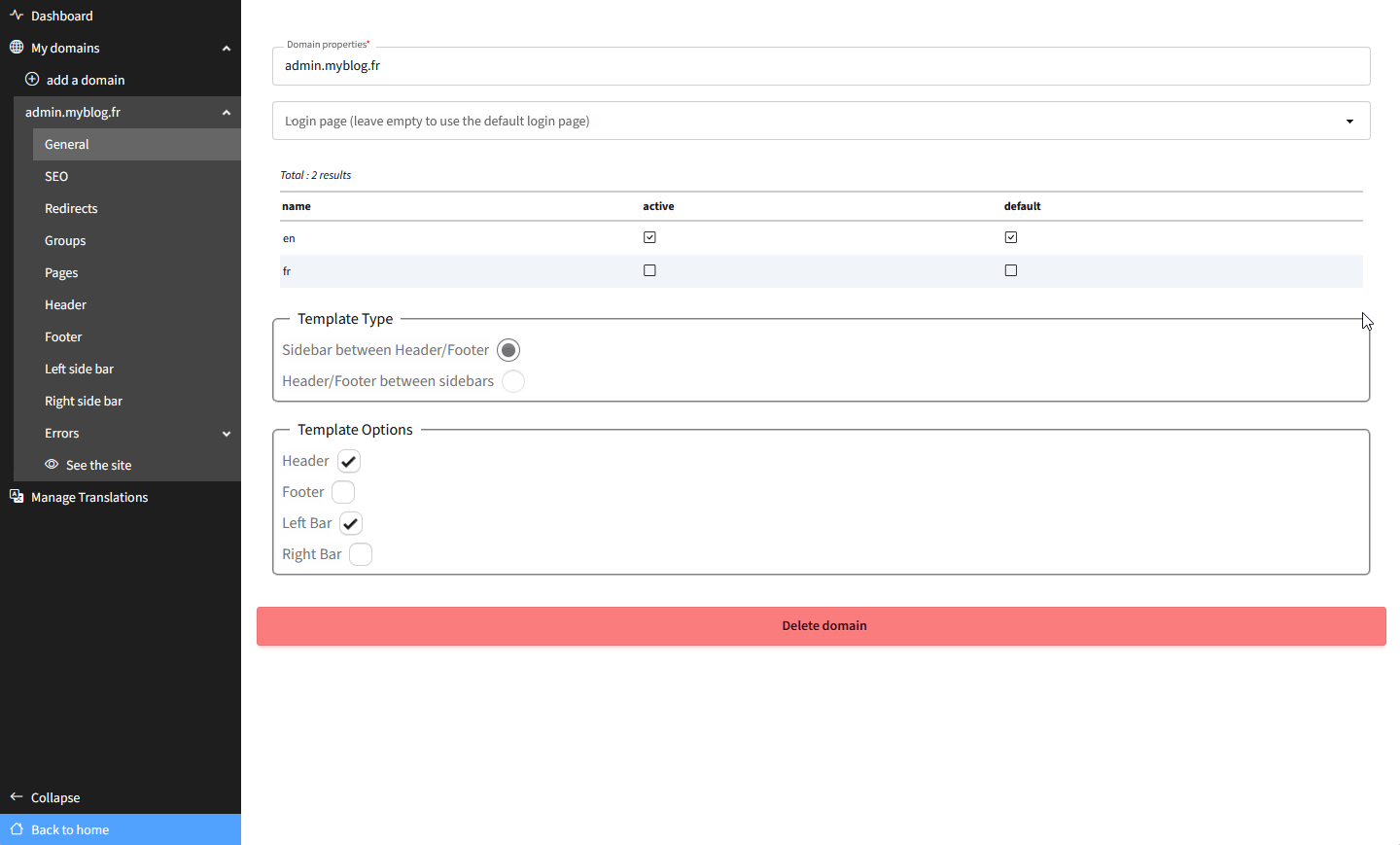This screenshot has width=1400, height=845.
Task: Open the Left side bar settings
Action: 79,369
